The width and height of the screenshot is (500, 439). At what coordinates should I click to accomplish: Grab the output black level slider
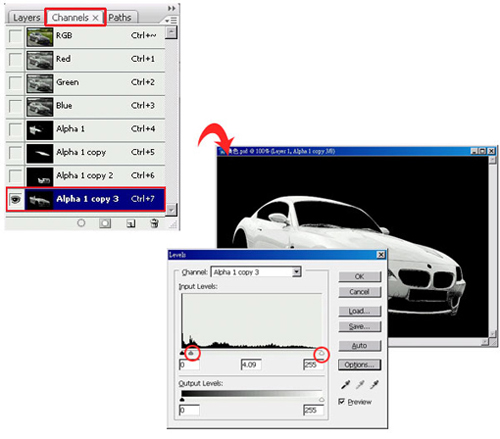pos(182,399)
